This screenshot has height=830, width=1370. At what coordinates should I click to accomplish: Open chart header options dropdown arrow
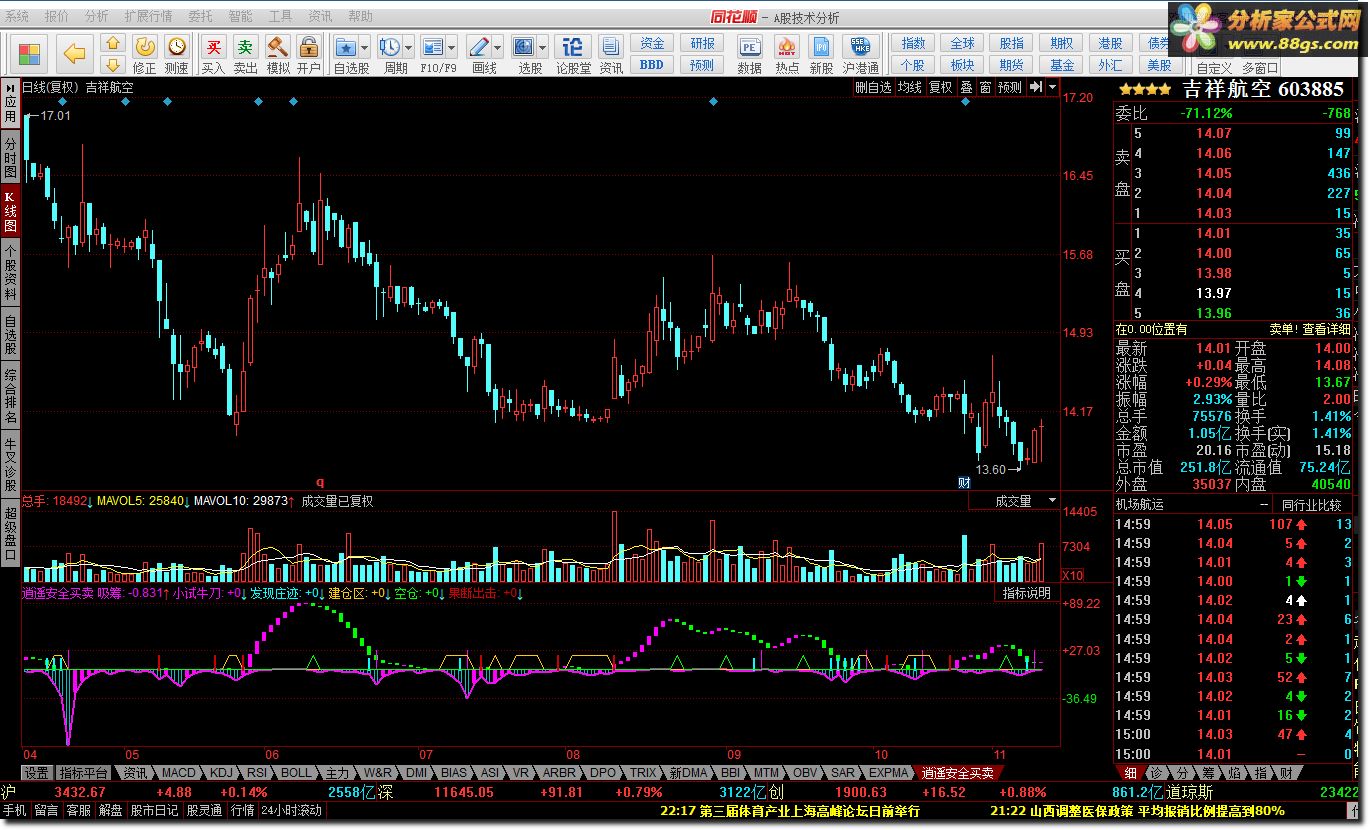(x=1052, y=87)
